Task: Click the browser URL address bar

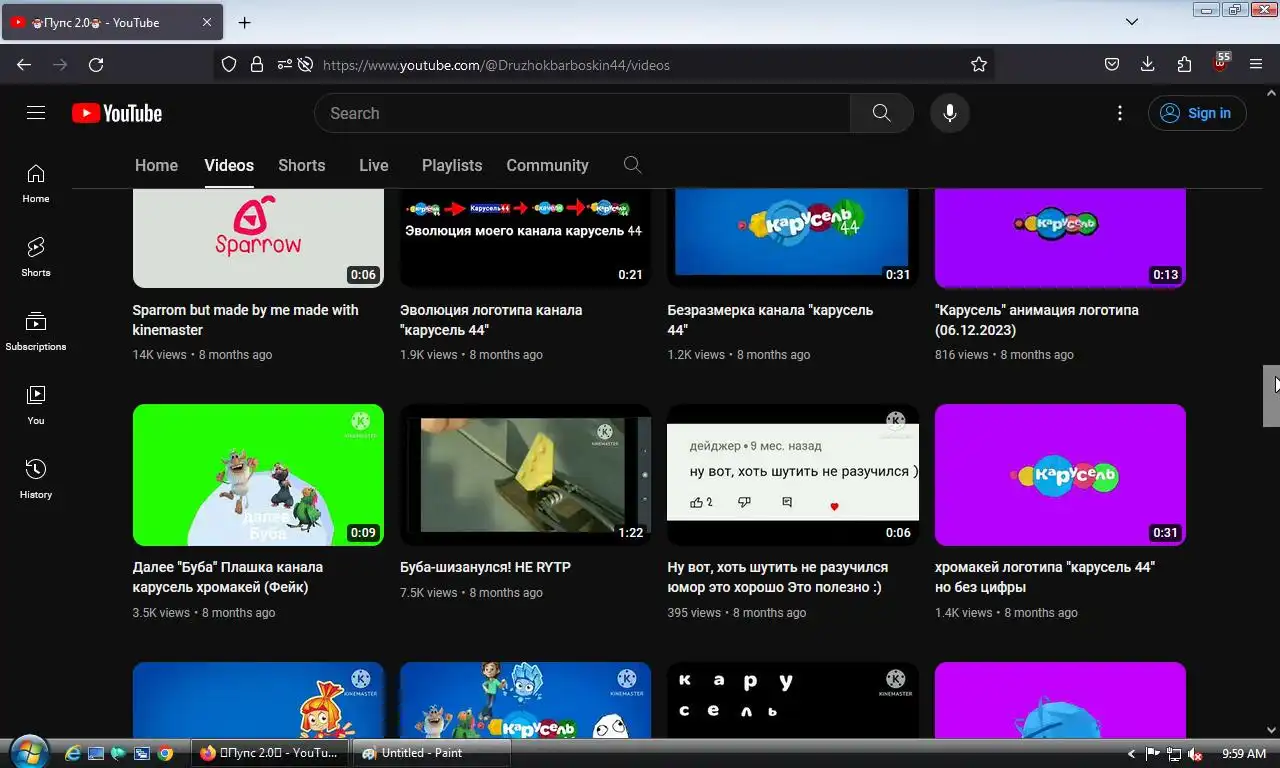Action: point(640,64)
